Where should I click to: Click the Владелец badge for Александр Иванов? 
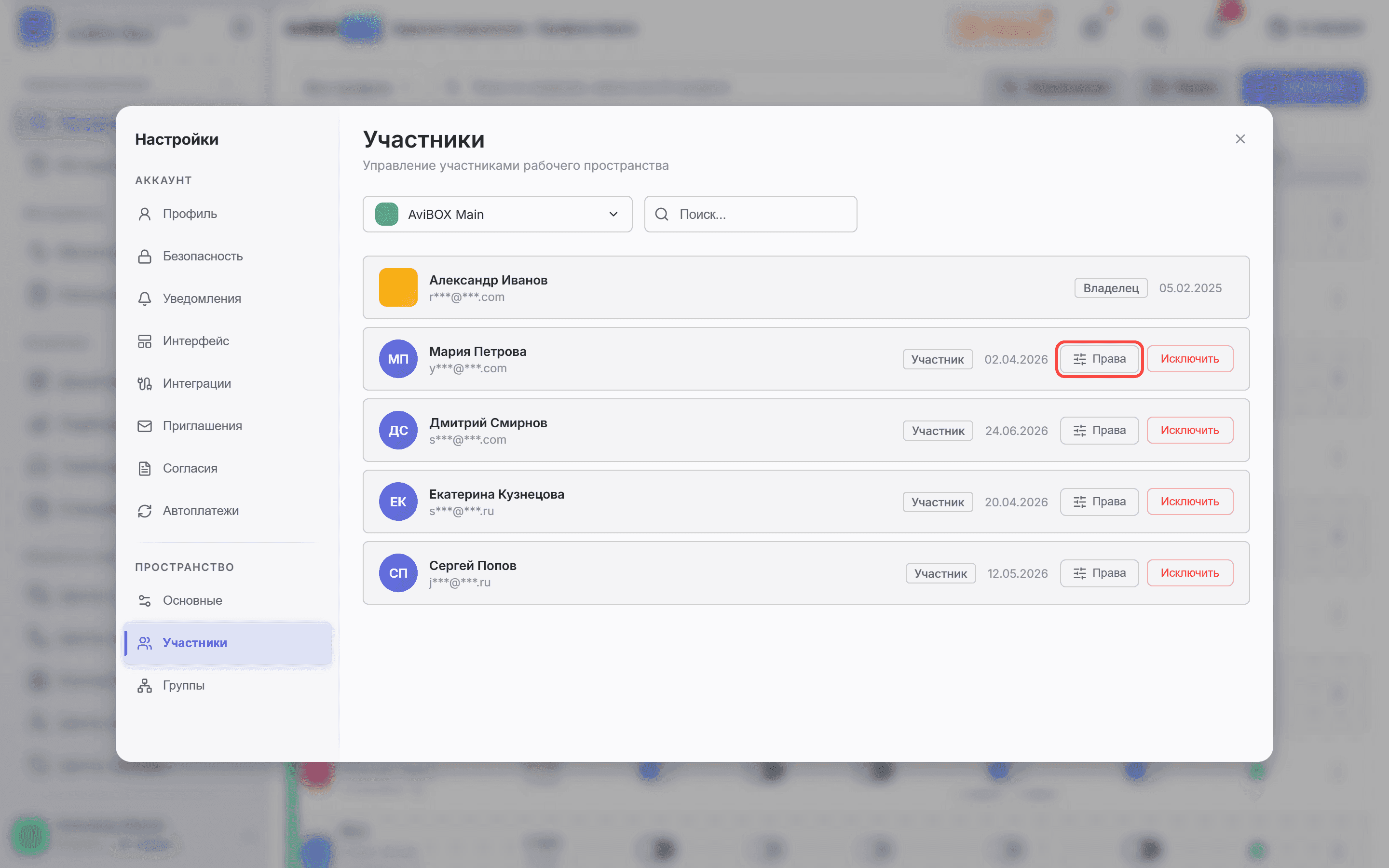tap(1111, 288)
